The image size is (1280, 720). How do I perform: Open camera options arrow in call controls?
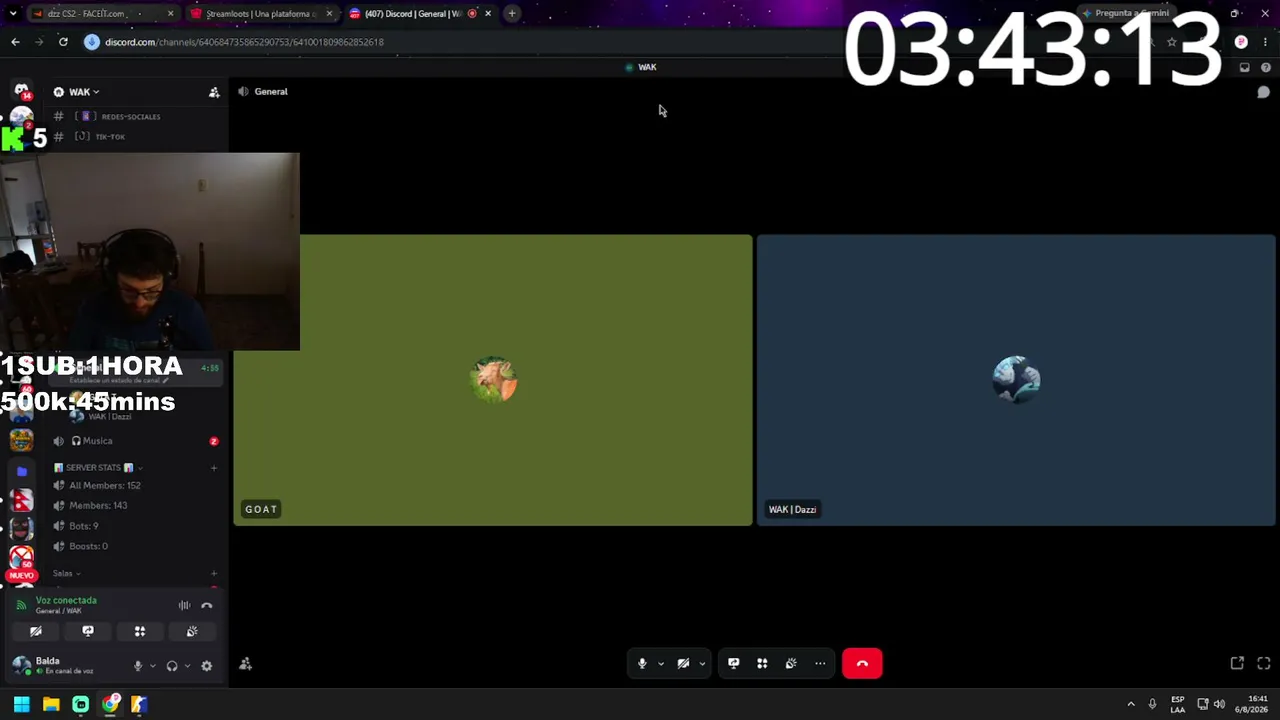(x=702, y=663)
